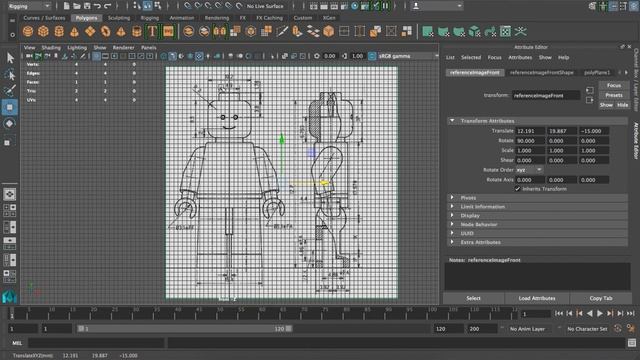Choose the Rotate tool in the toolbox
This screenshot has height=360, width=640.
(x=10, y=124)
